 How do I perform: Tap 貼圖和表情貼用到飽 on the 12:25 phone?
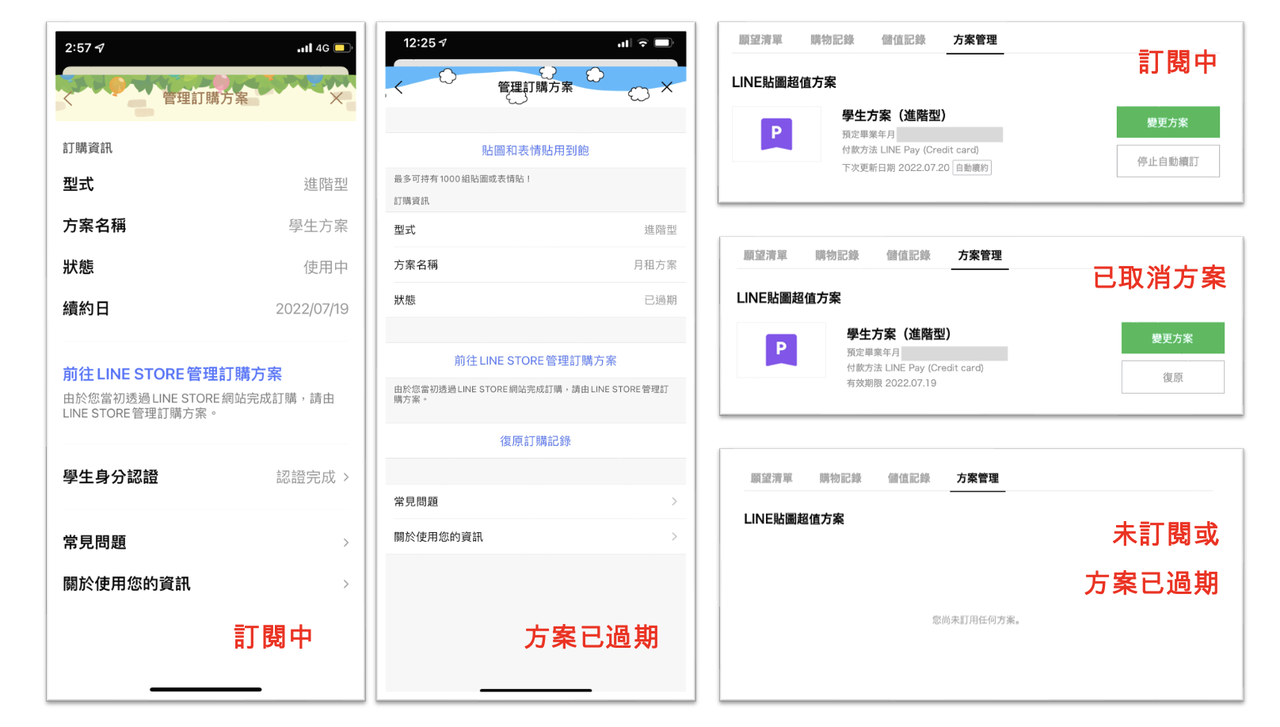pyautogui.click(x=535, y=150)
